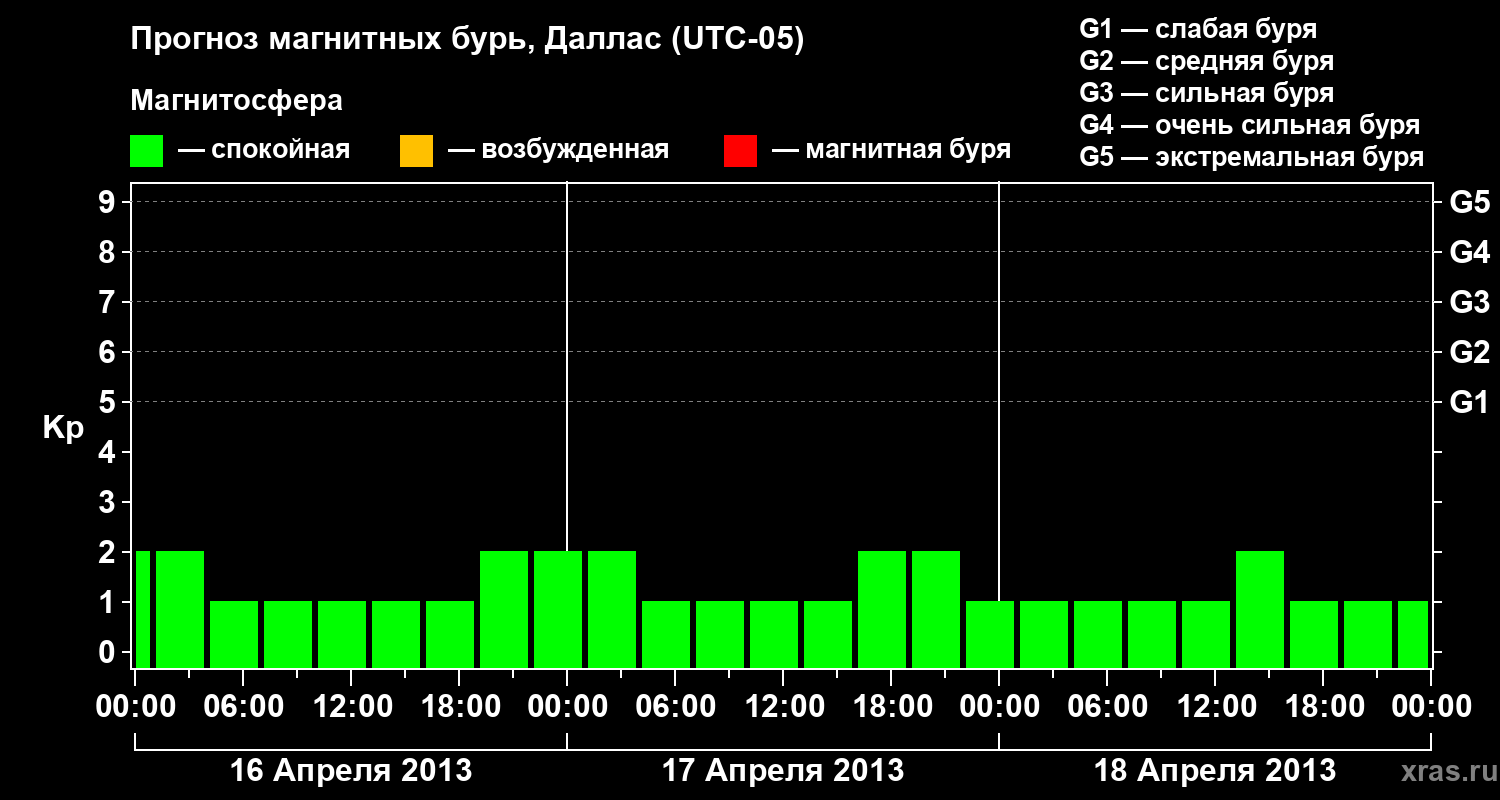
Task: Click the '2' value on Kp axis
Action: (109, 553)
